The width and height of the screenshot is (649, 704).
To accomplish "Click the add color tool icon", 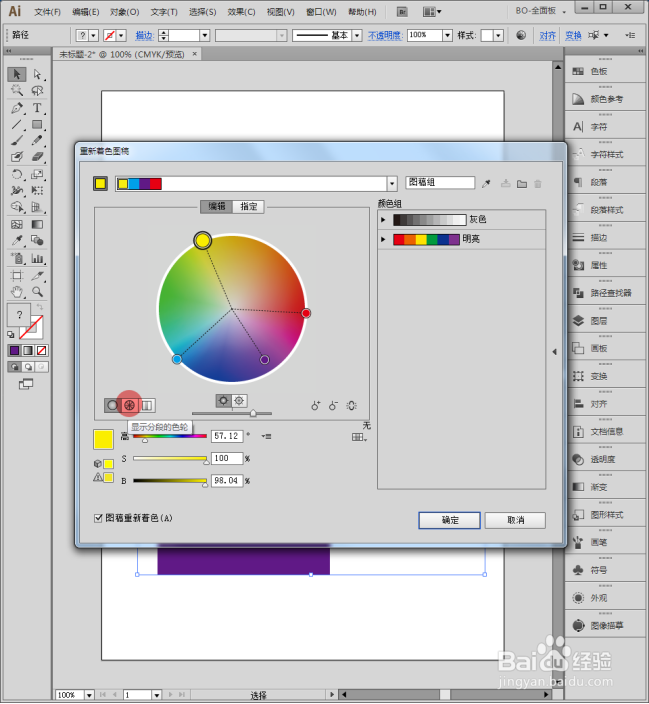I will point(316,405).
